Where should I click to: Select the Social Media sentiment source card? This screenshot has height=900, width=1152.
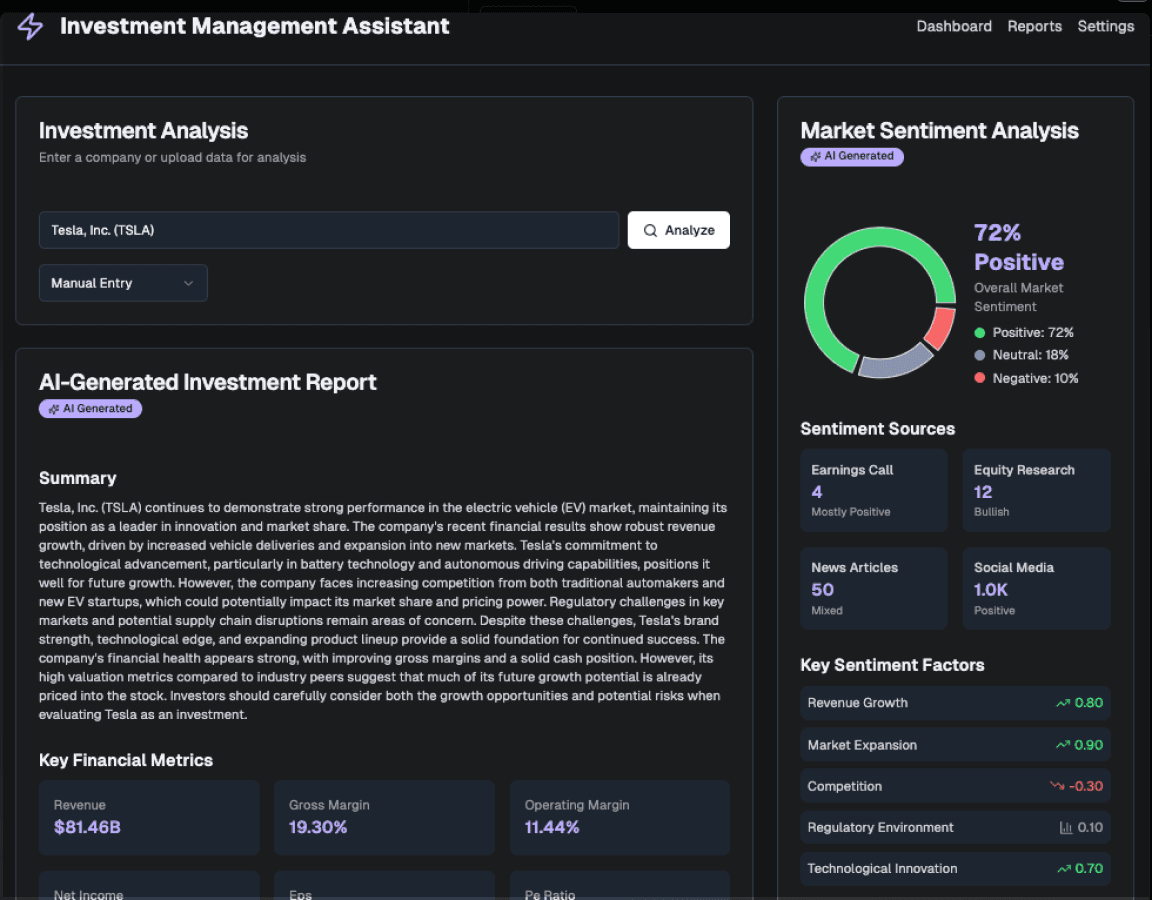coord(1036,588)
